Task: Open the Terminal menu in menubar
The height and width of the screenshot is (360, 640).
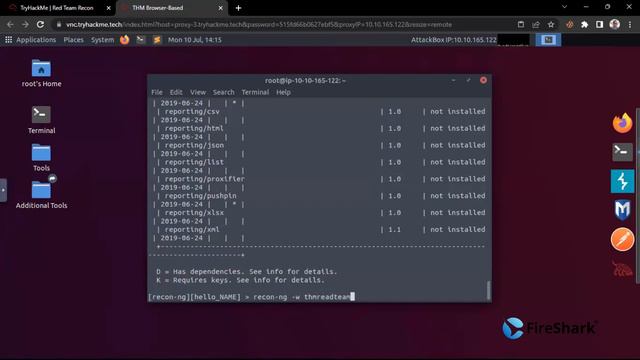Action: [255, 92]
